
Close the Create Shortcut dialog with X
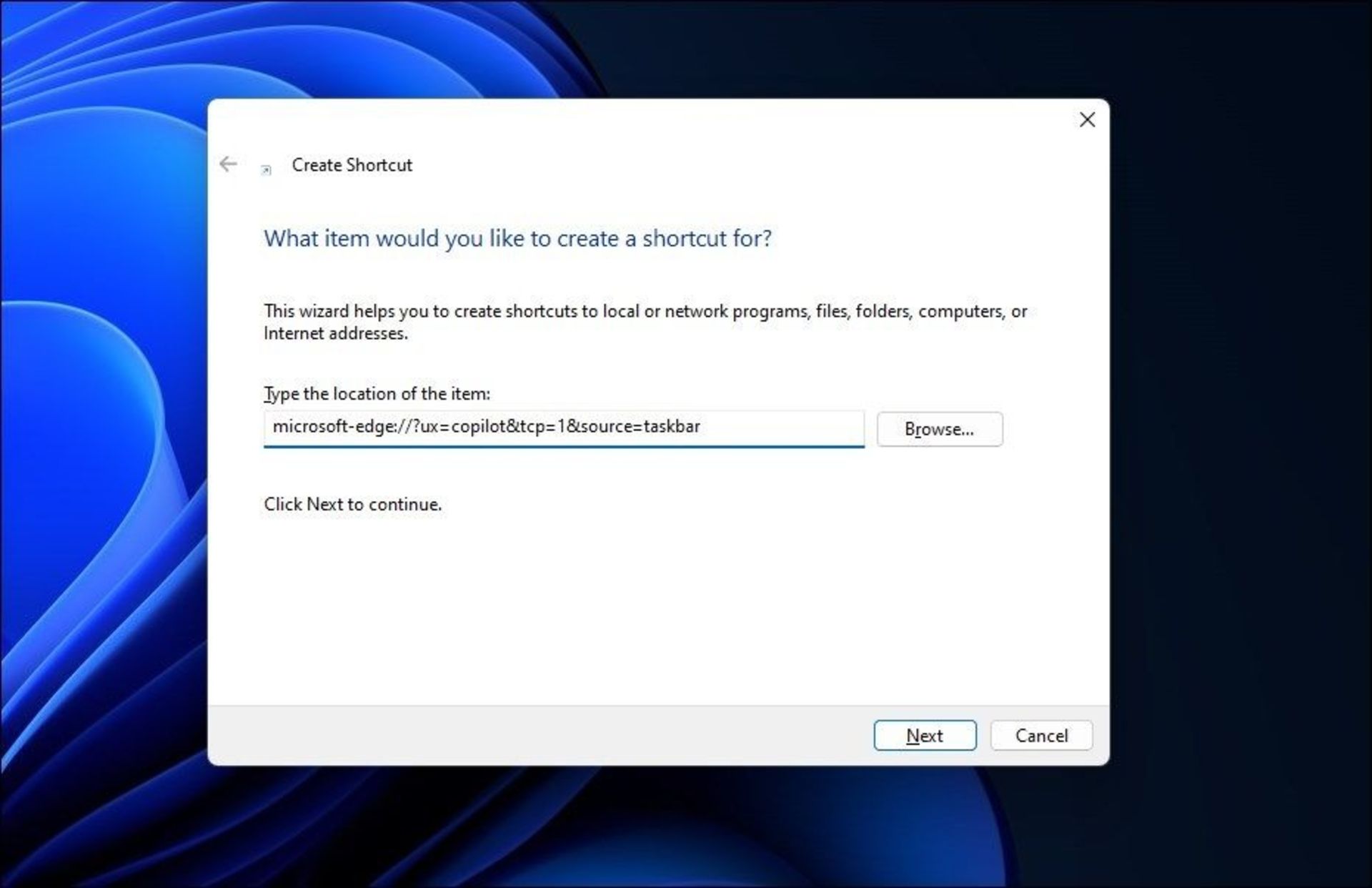point(1087,120)
